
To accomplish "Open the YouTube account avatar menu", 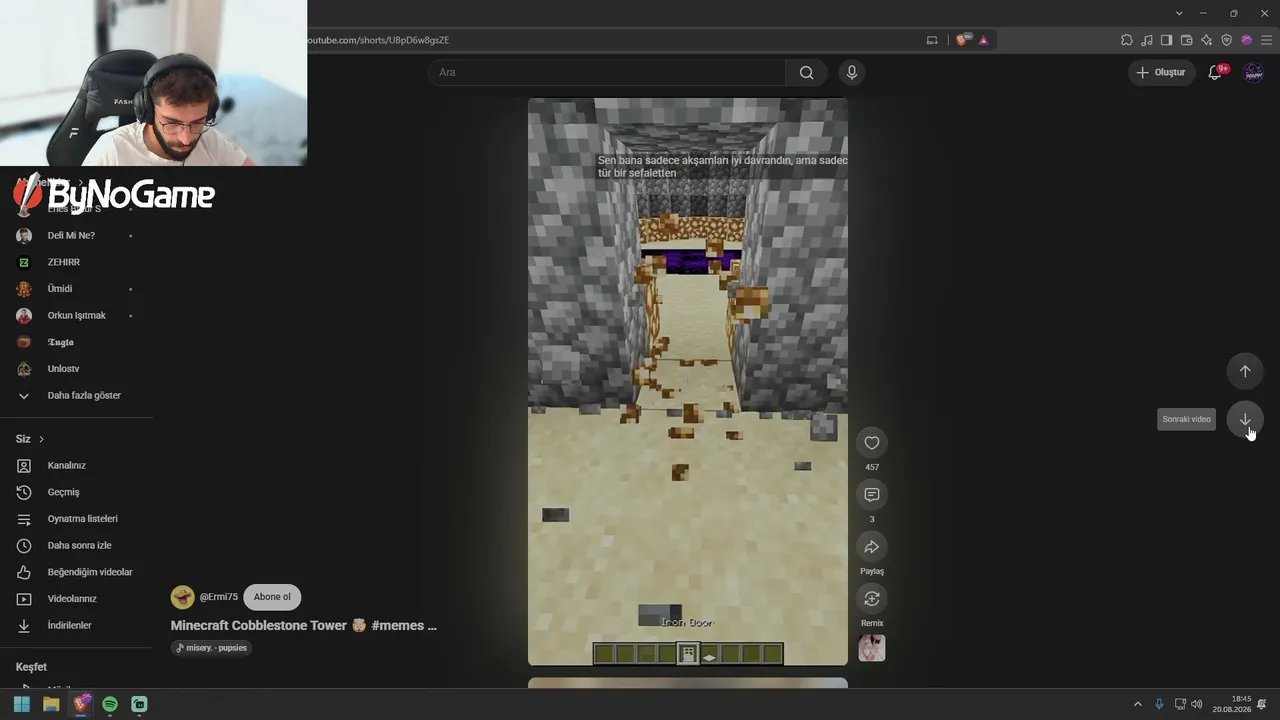I will 1253,72.
